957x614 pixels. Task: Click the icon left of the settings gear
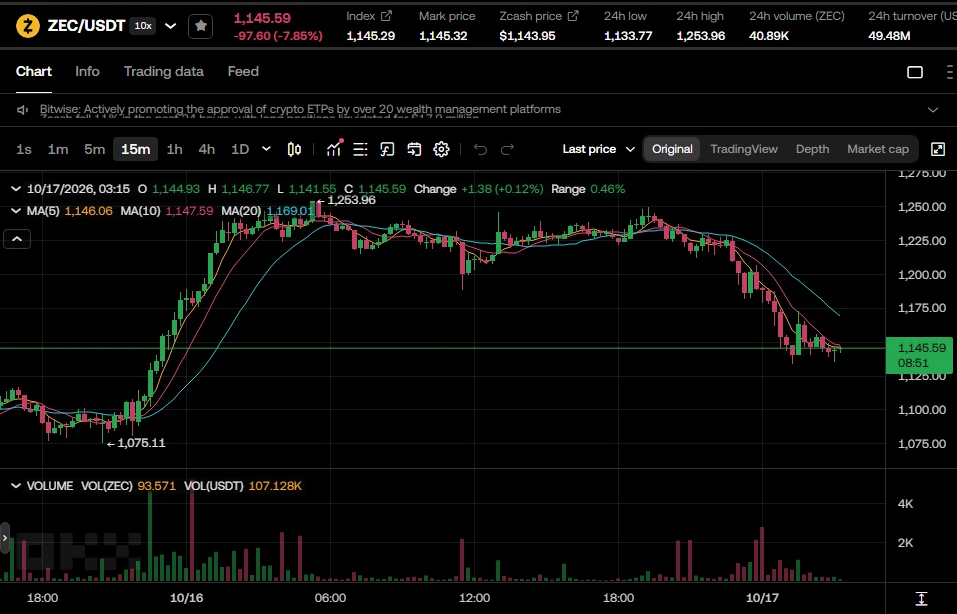[414, 149]
